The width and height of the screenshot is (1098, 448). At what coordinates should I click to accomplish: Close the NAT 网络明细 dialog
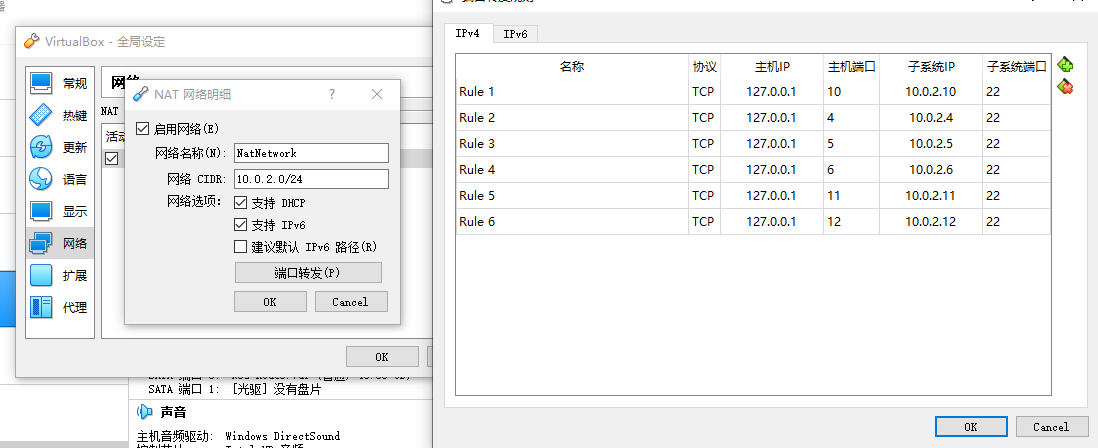tap(377, 94)
